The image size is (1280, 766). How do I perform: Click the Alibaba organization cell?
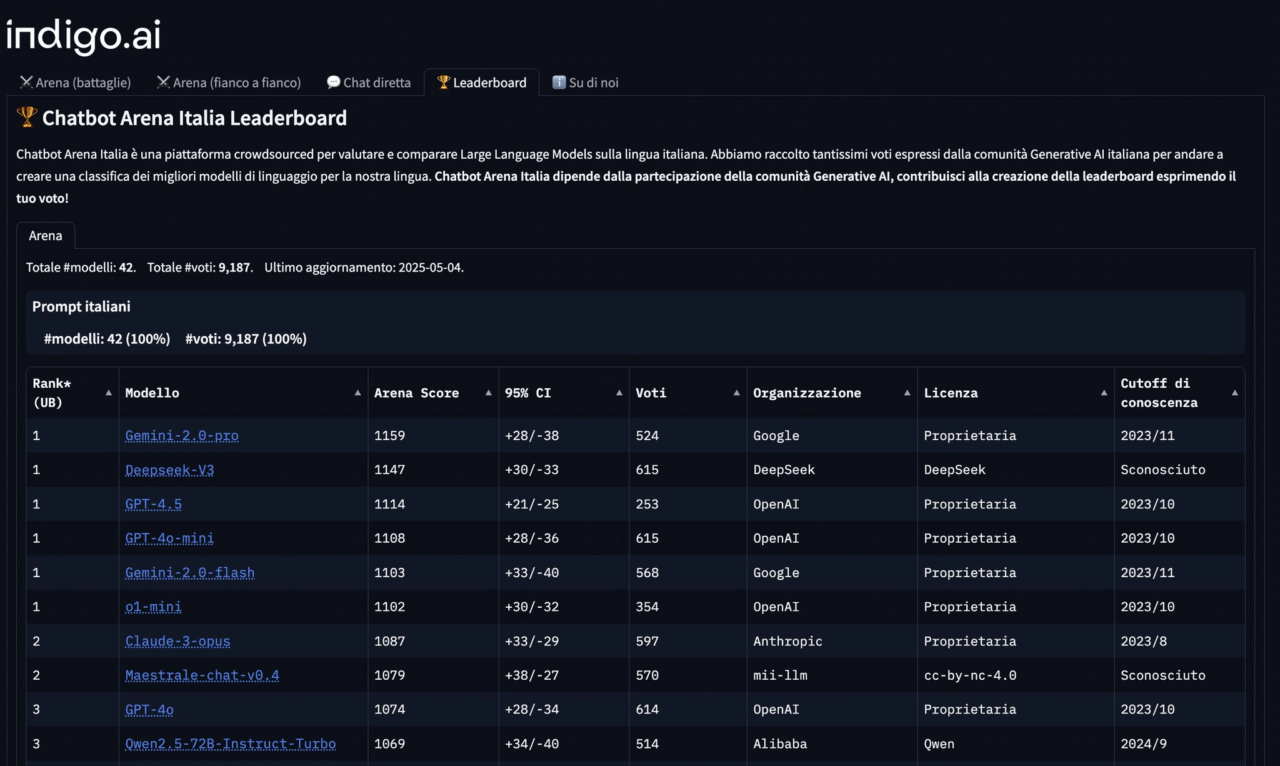point(832,744)
